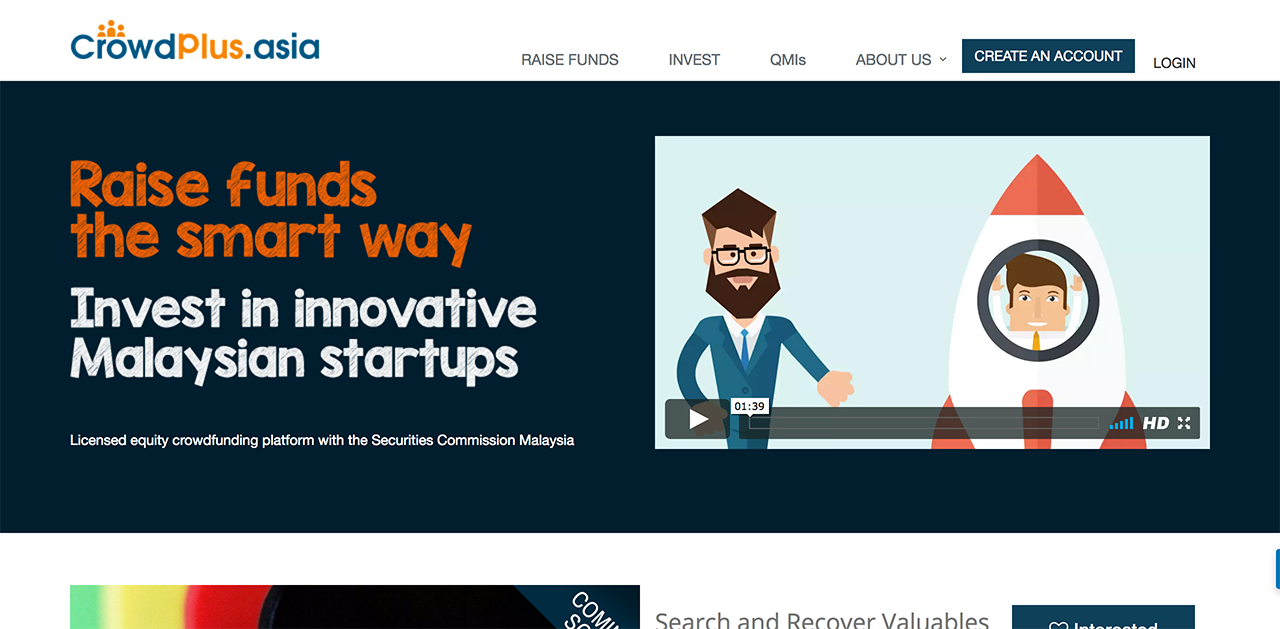Play the intro video
This screenshot has width=1280, height=629.
click(697, 420)
